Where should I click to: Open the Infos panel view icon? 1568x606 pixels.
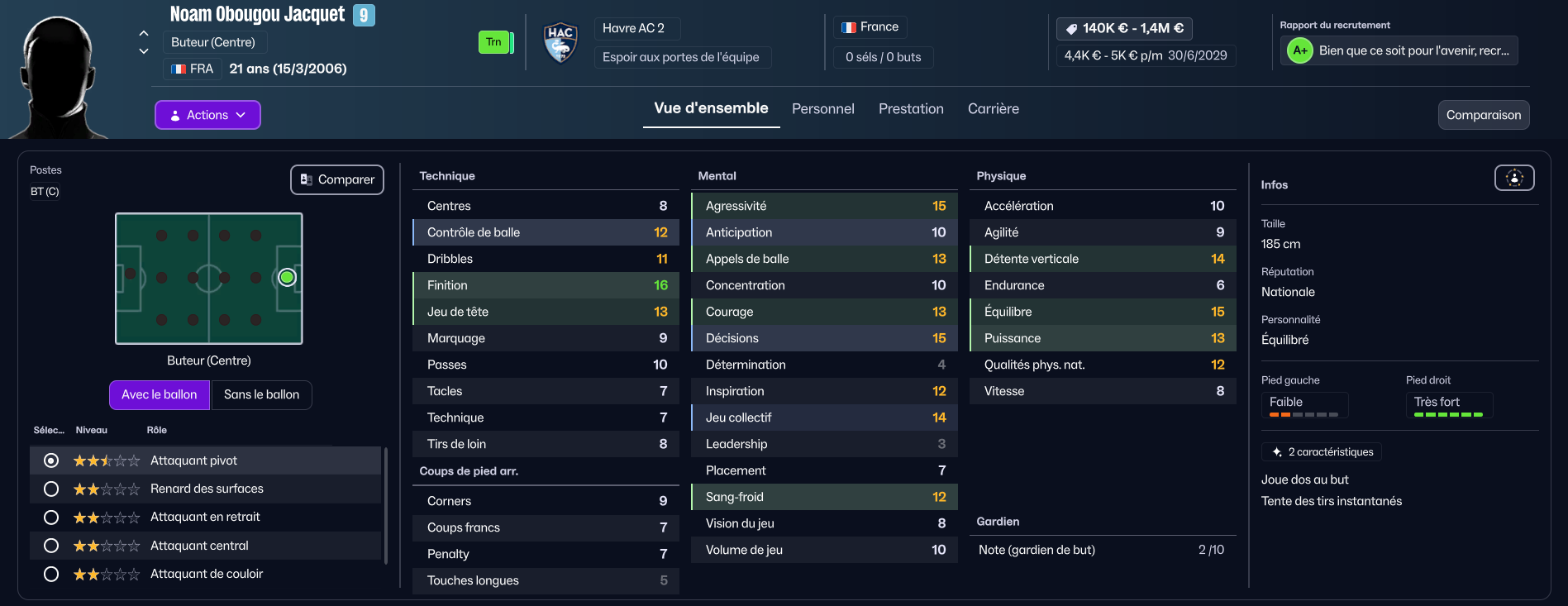pos(1513,178)
